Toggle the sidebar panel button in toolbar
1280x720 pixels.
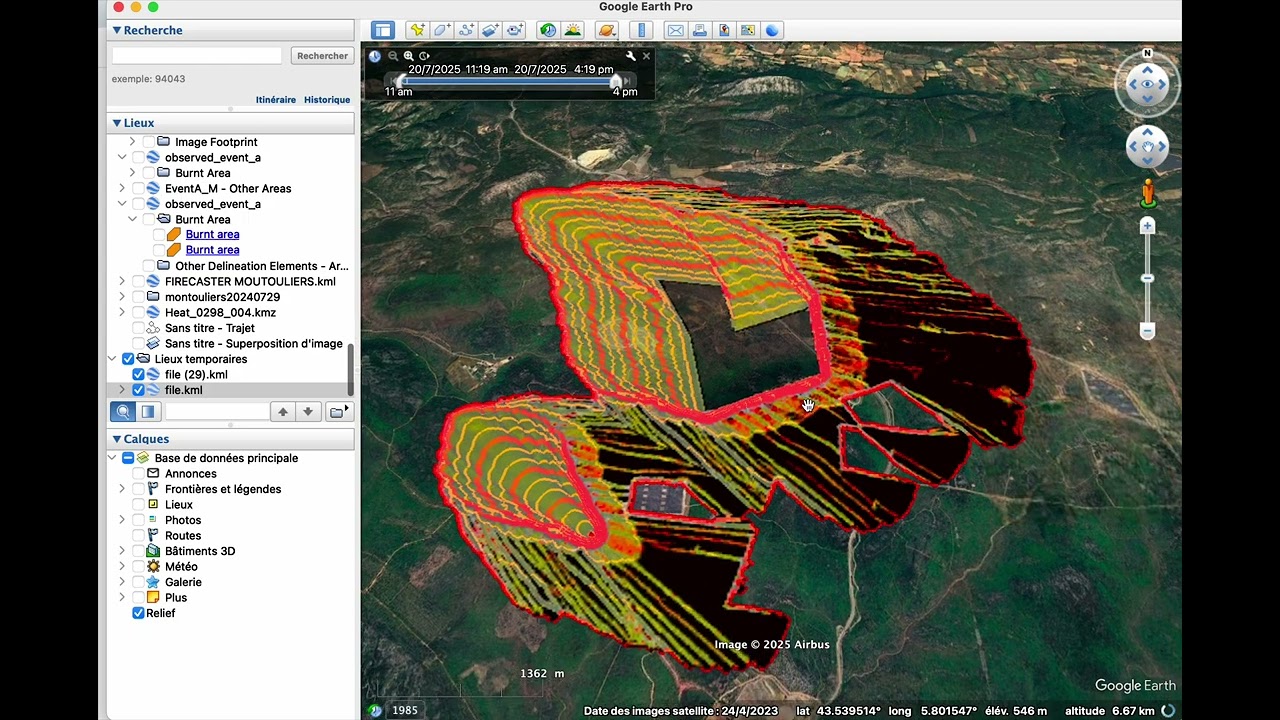tap(383, 30)
